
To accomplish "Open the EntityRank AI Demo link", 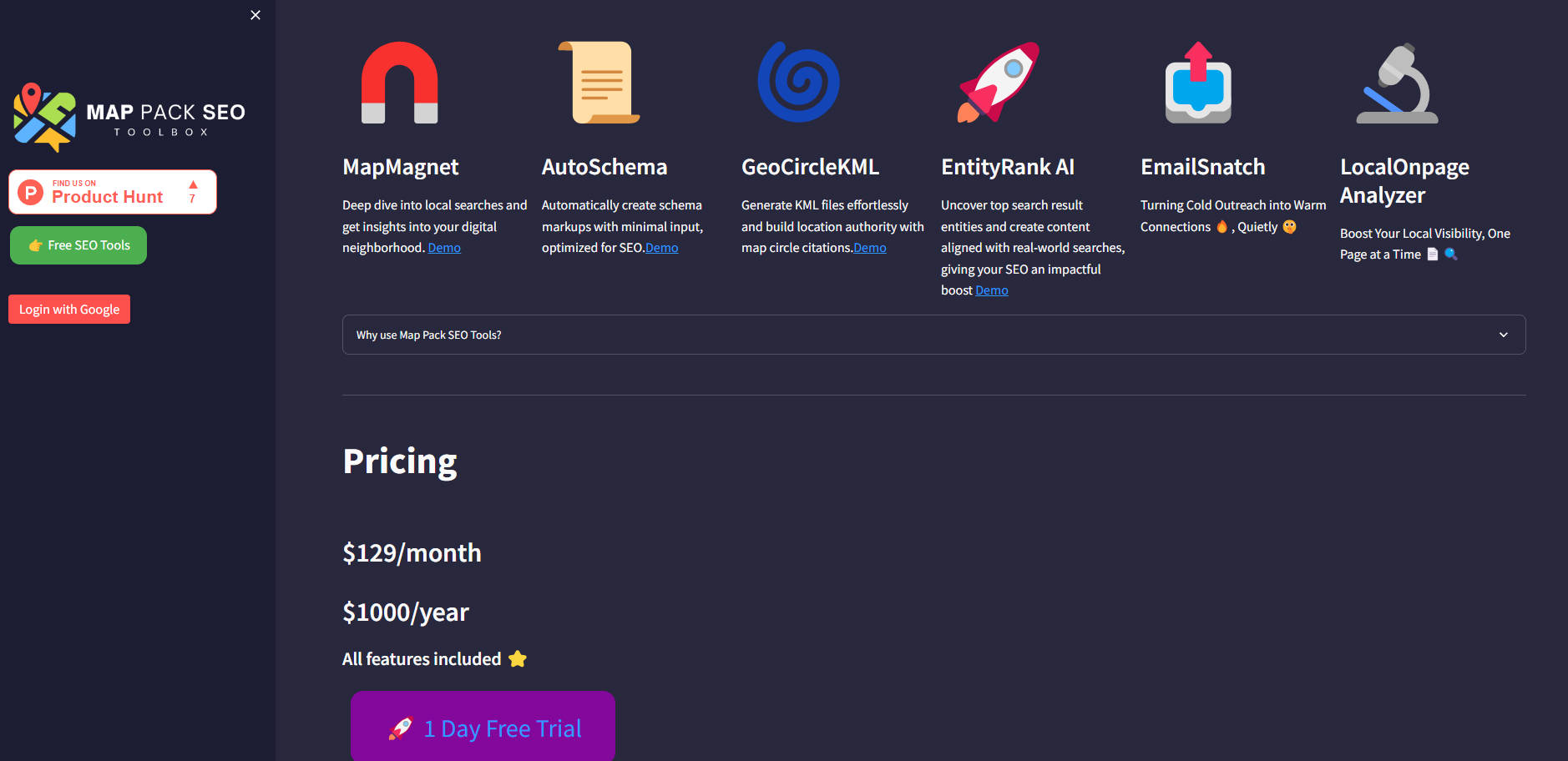I will [991, 290].
